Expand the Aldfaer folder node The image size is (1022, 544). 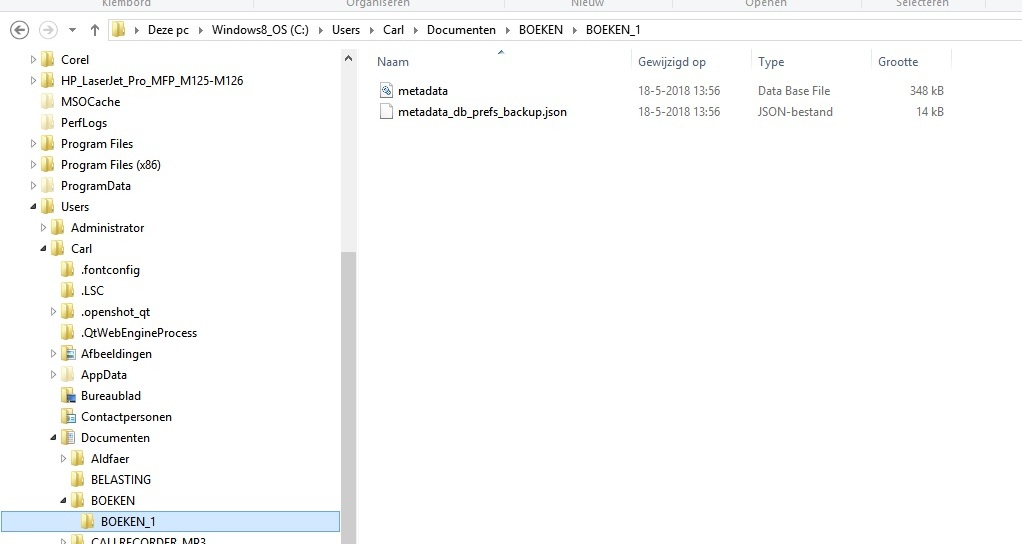(x=64, y=459)
